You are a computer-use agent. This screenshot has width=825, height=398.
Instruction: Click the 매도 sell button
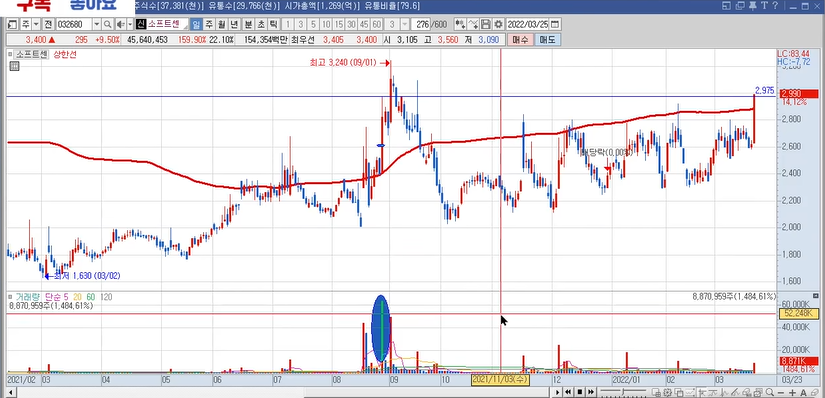(547, 39)
